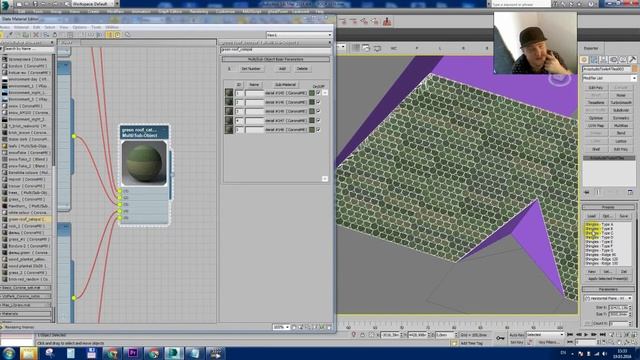The height and width of the screenshot is (360, 640).
Task: Collapse the Parameters rollout header
Action: pos(608,289)
